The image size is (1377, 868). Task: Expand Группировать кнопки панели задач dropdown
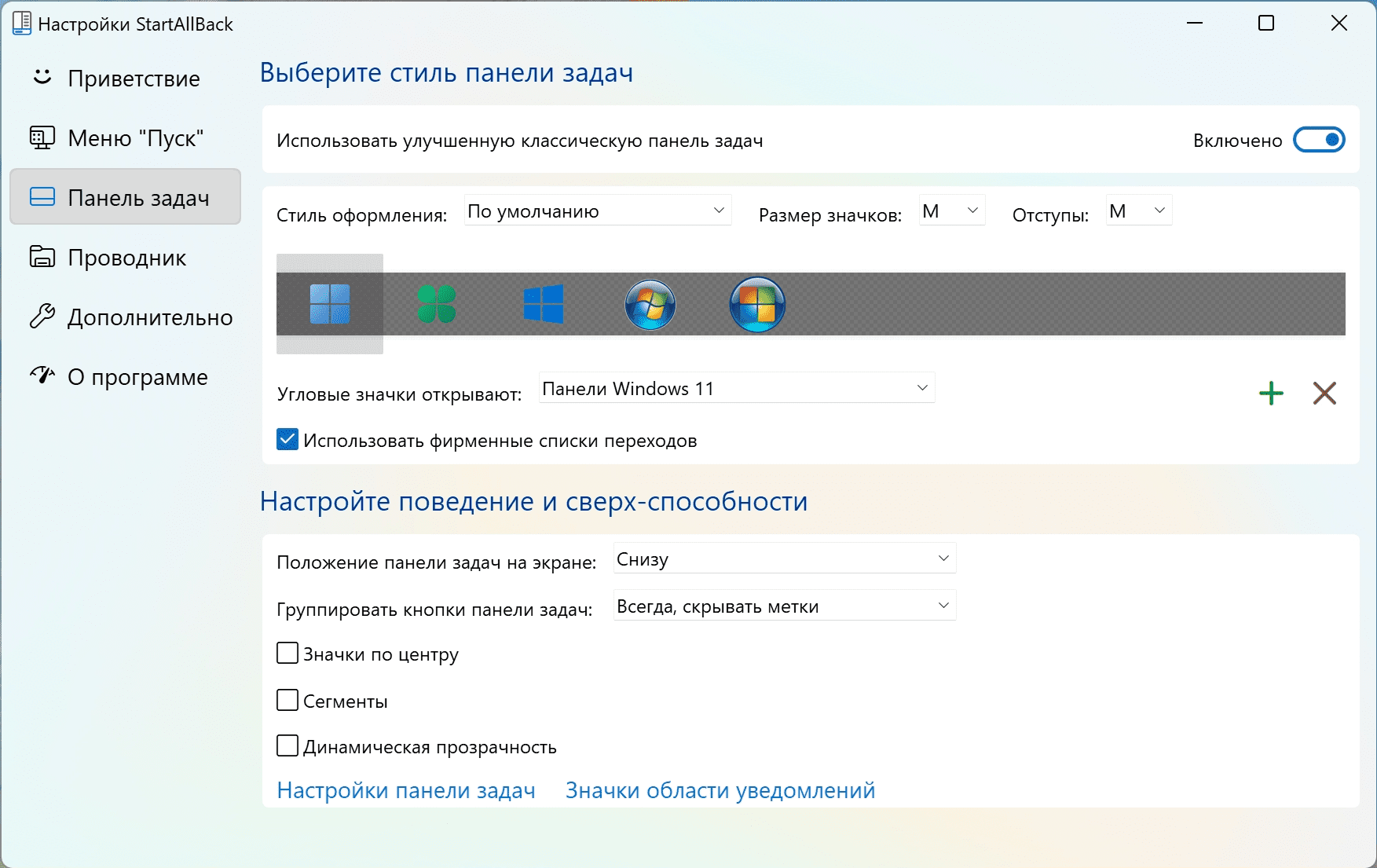[x=785, y=606]
